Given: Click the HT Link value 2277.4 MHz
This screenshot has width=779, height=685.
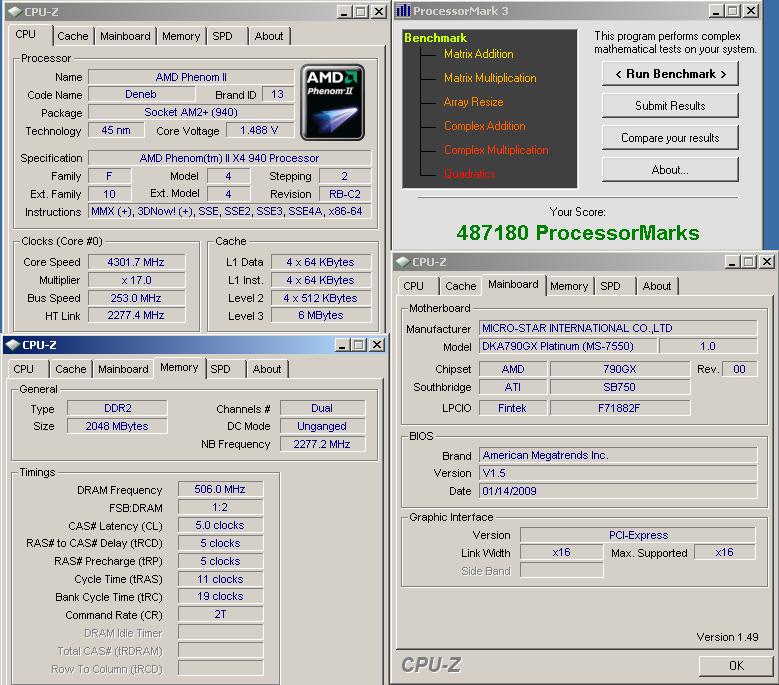Looking at the screenshot, I should [137, 315].
